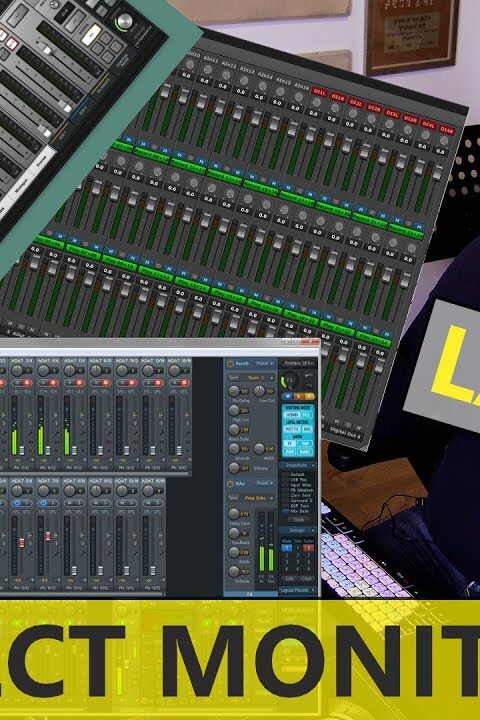The height and width of the screenshot is (720, 480).
Task: Click the round FX dial under Fireface header
Action: [x=290, y=380]
